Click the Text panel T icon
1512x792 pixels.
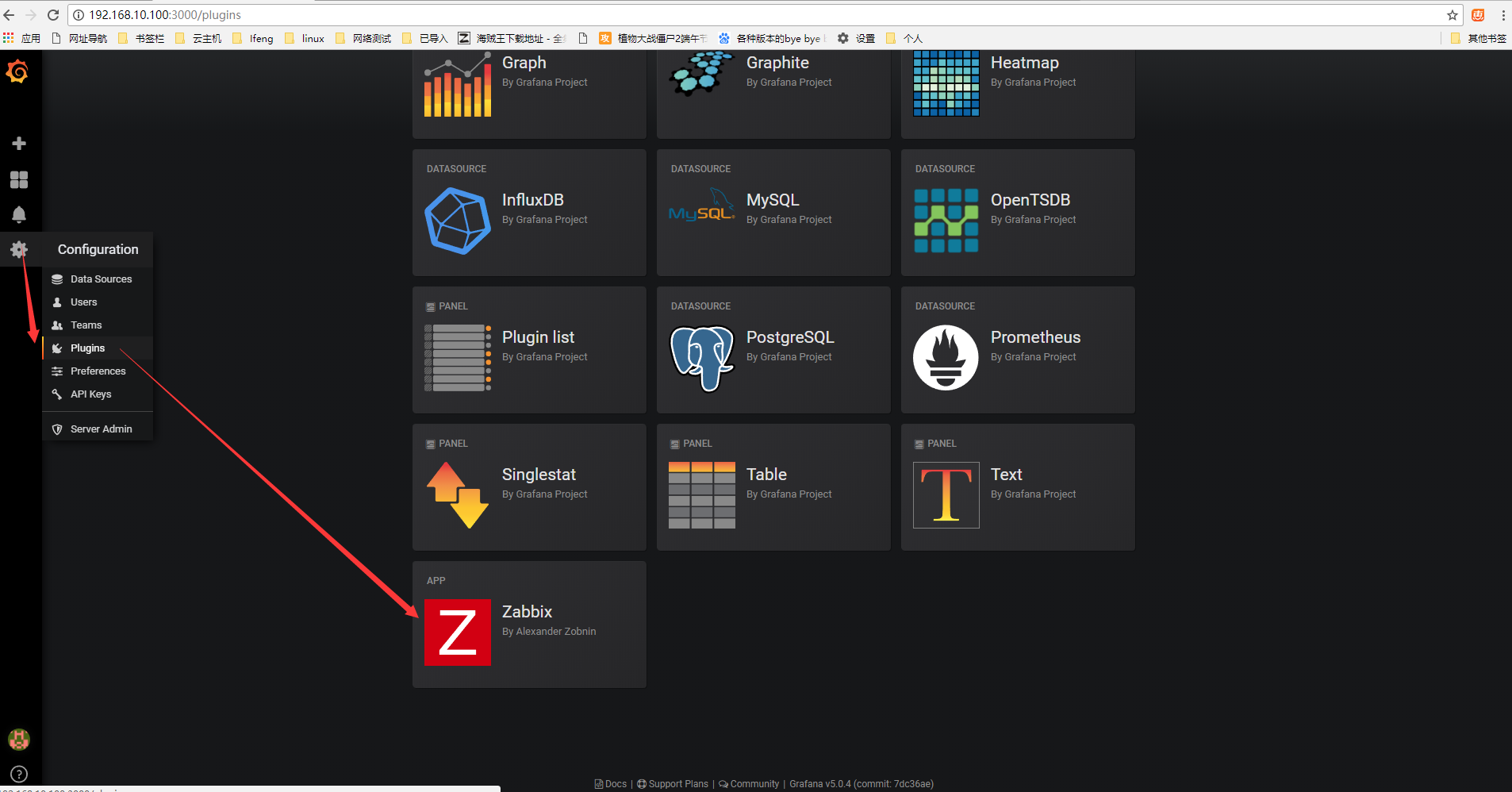click(x=946, y=495)
